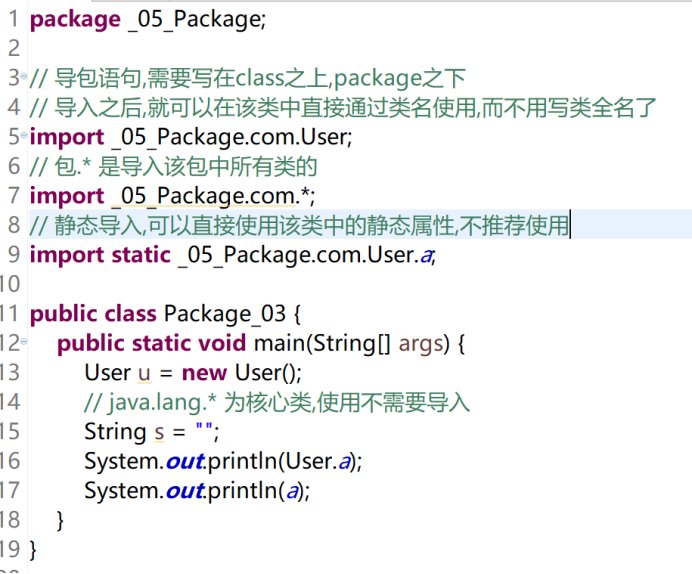The width and height of the screenshot is (692, 574).
Task: Click line number 8 in the gutter
Action: (14, 225)
